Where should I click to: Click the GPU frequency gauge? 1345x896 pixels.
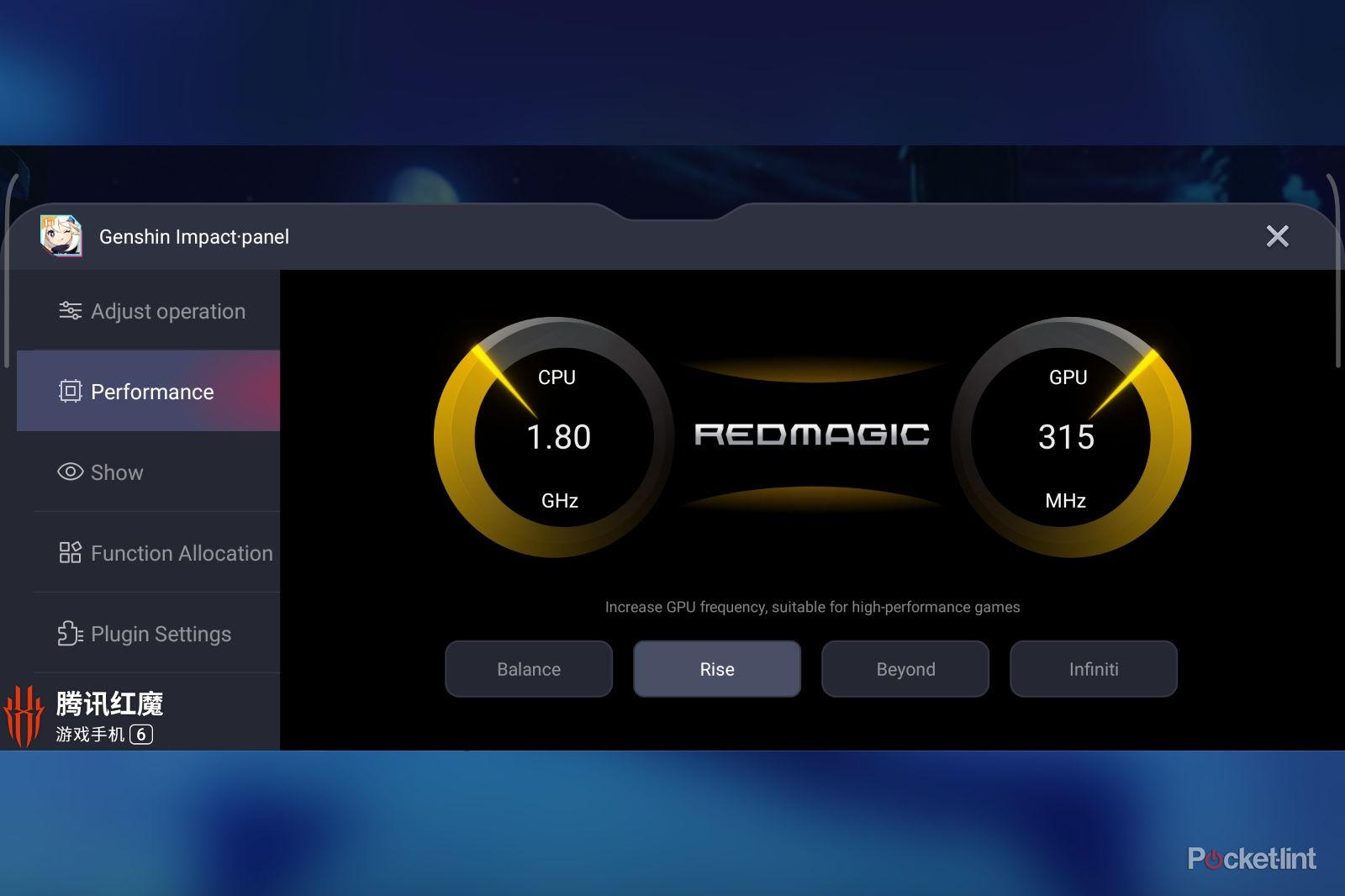[1070, 437]
